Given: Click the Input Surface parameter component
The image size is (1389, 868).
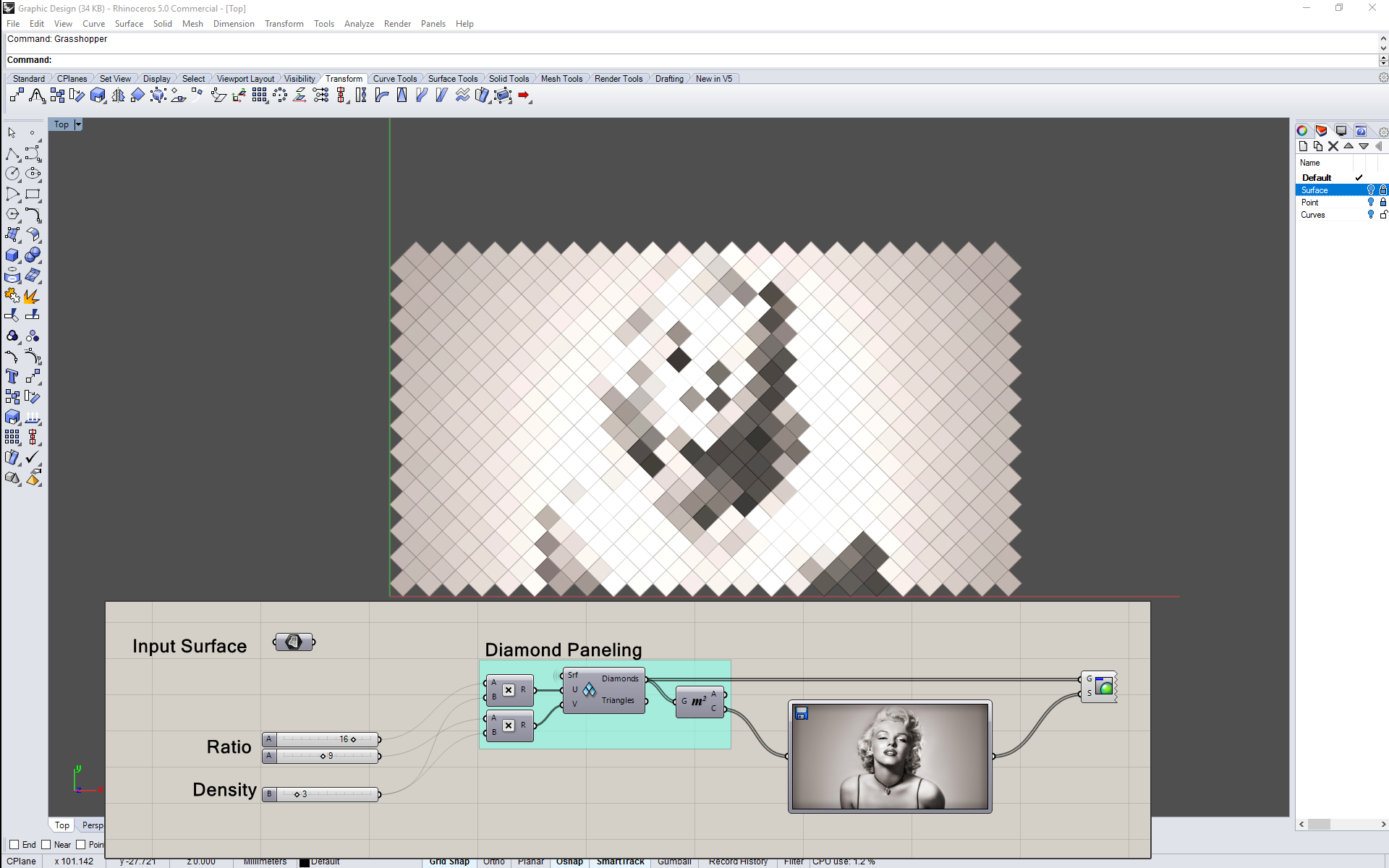Looking at the screenshot, I should pyautogui.click(x=294, y=642).
